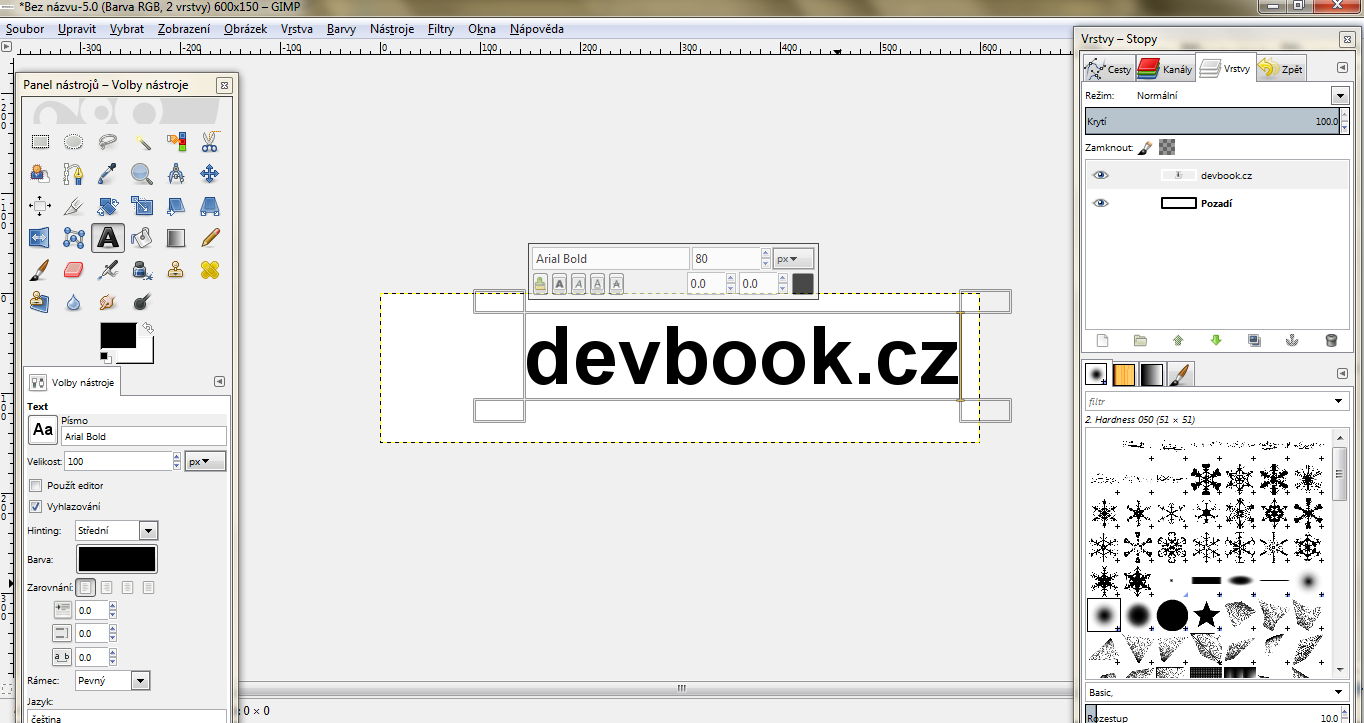Choose the Zoom magnifier tool
This screenshot has height=723, width=1364.
click(x=142, y=174)
